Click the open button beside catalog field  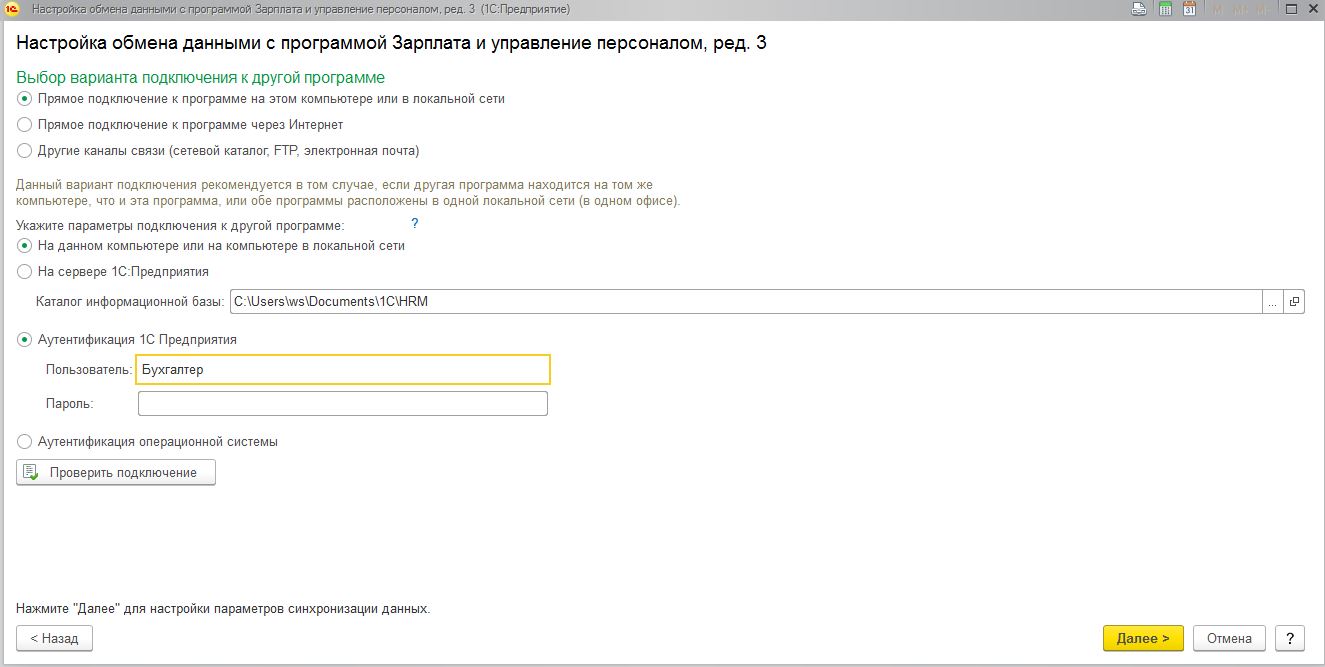(x=1294, y=301)
